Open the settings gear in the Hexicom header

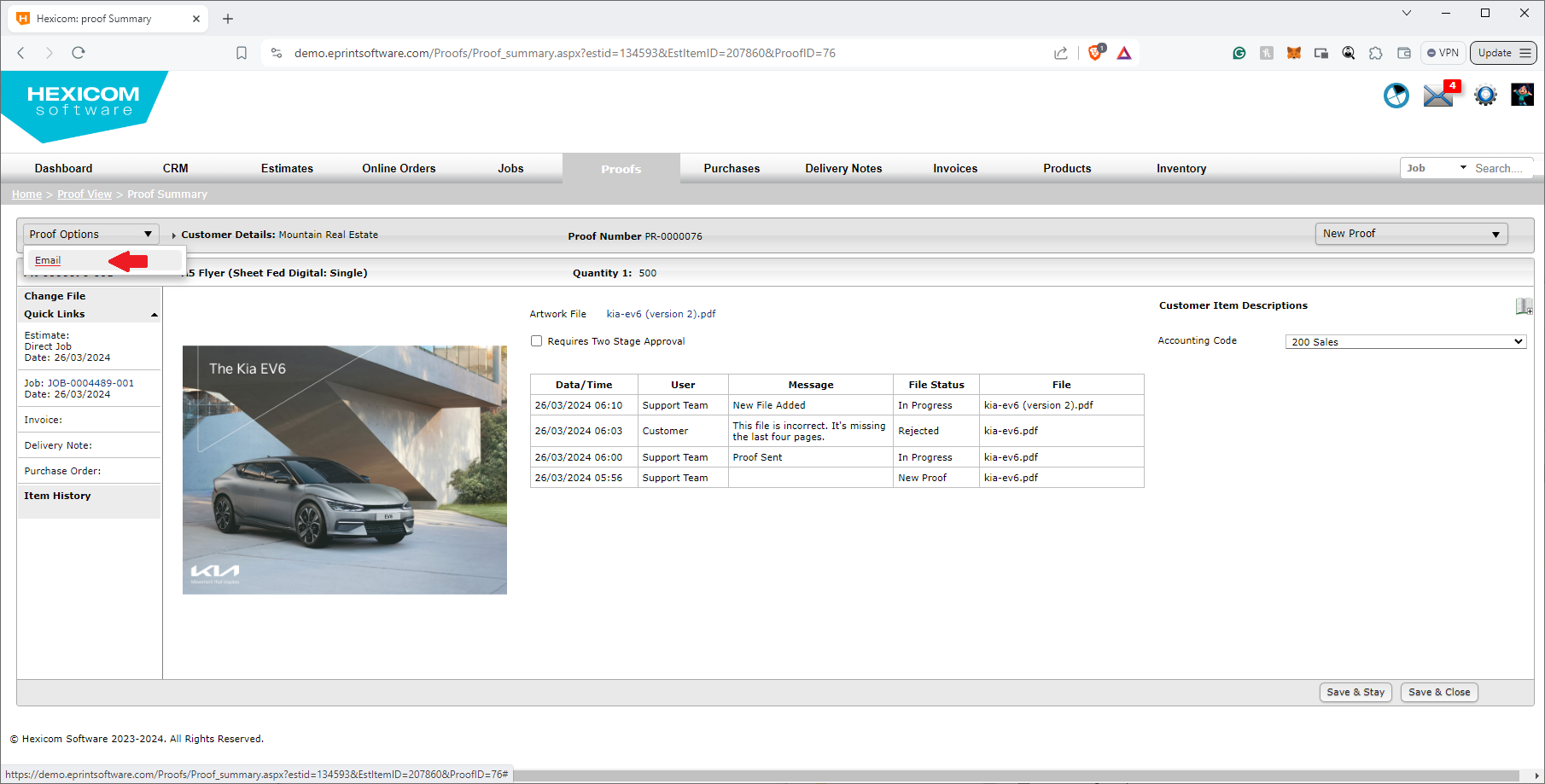pos(1485,96)
